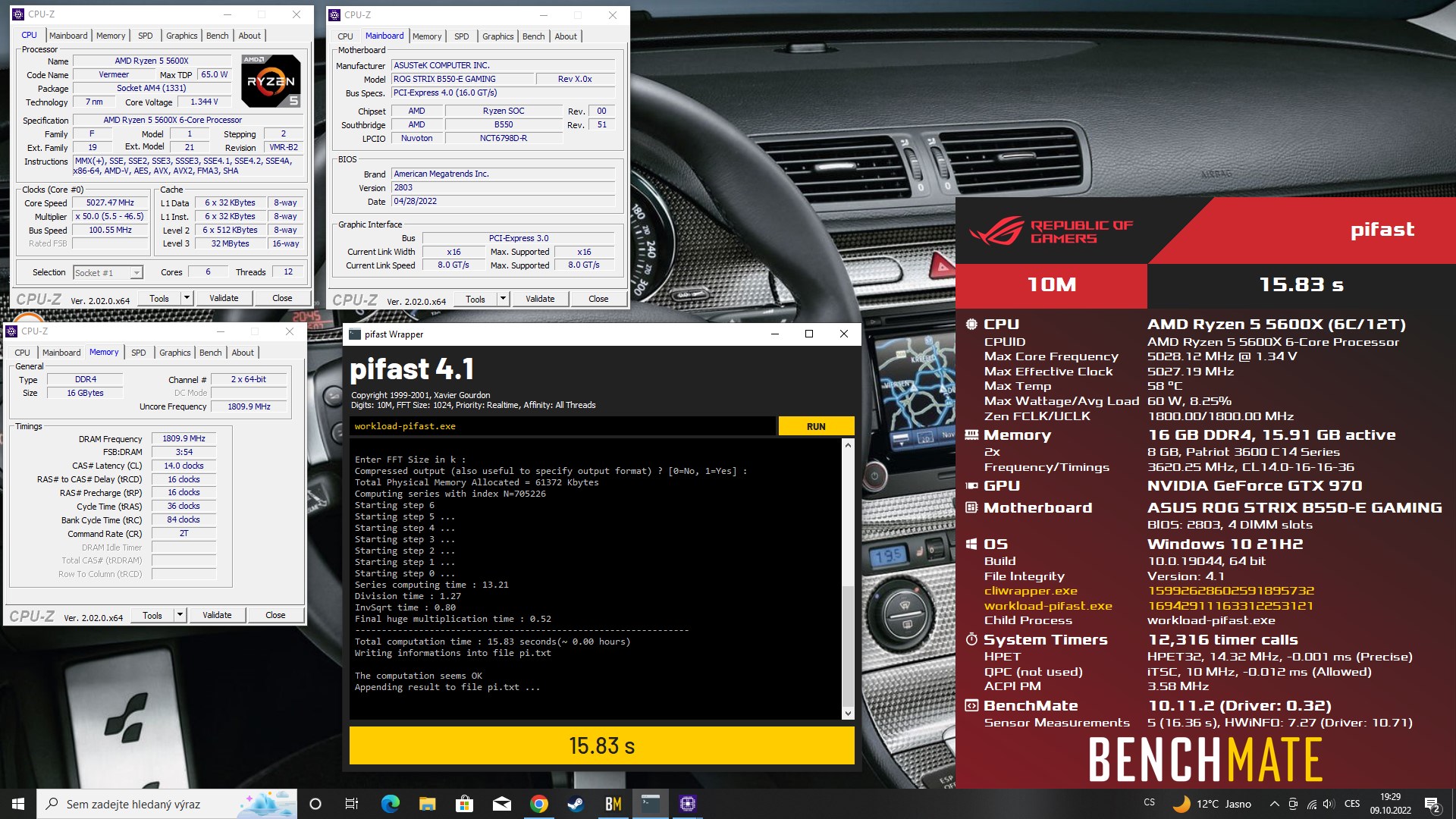Open the Windows Start menu
This screenshot has height=819, width=1456.
pos(18,804)
